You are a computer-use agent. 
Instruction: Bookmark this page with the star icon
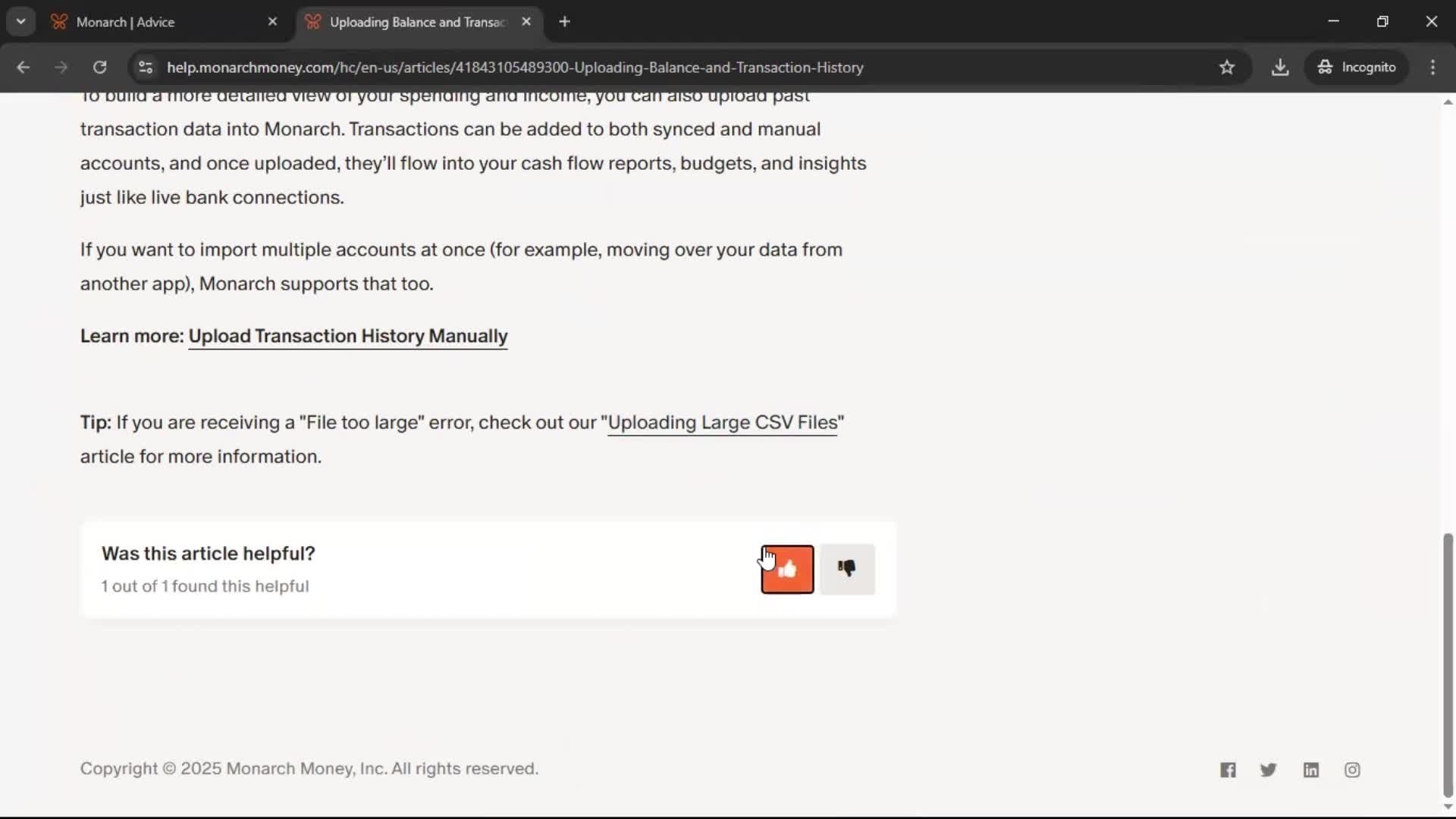tap(1227, 67)
